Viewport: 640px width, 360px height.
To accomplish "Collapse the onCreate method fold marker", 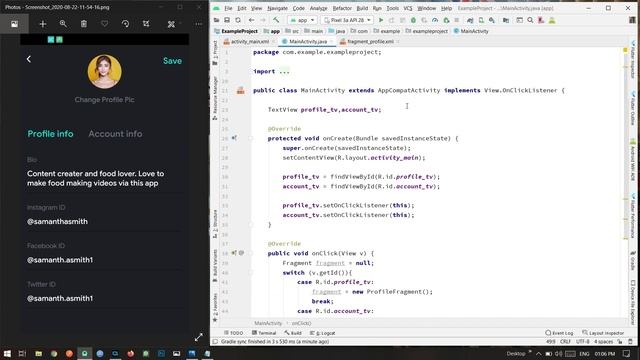I will click(x=251, y=138).
